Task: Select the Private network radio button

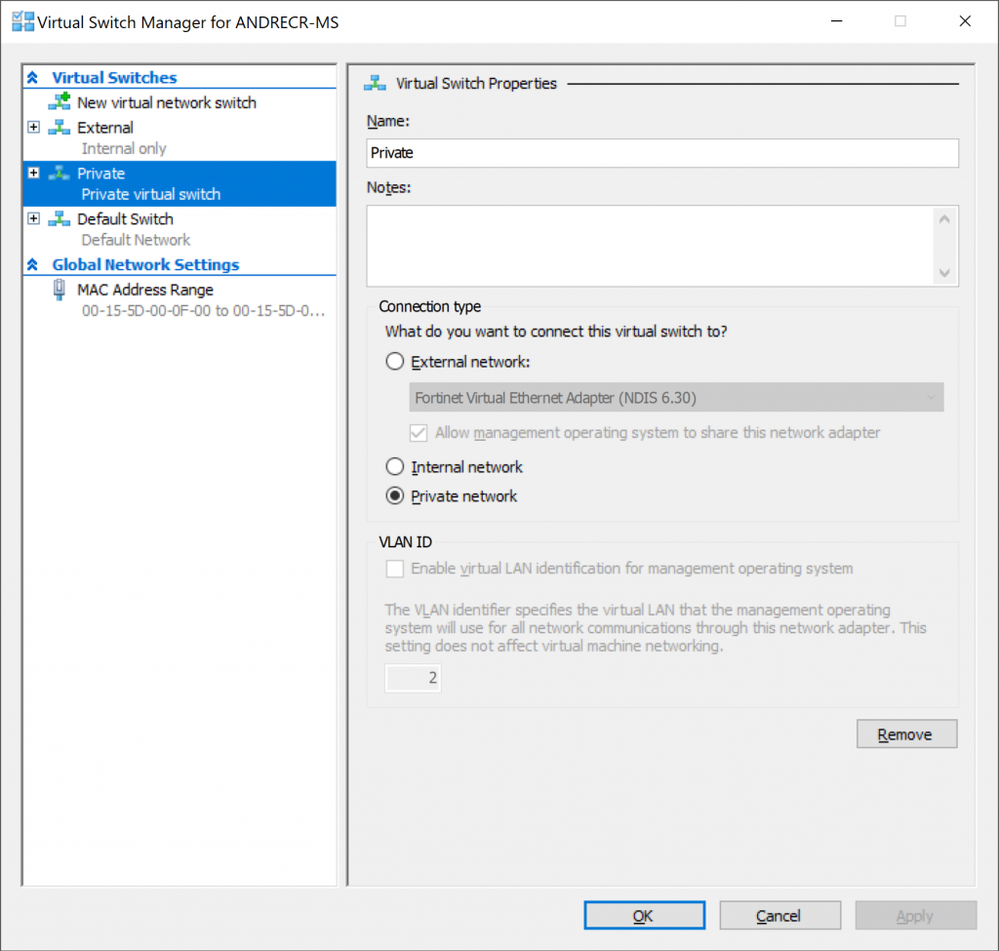Action: pos(395,496)
